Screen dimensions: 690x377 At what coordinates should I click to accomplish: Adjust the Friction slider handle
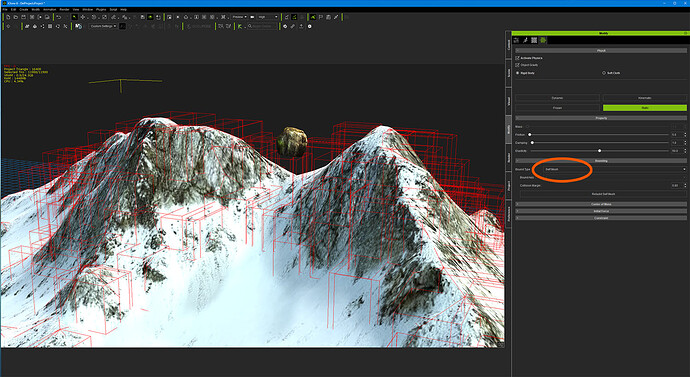tap(530, 135)
